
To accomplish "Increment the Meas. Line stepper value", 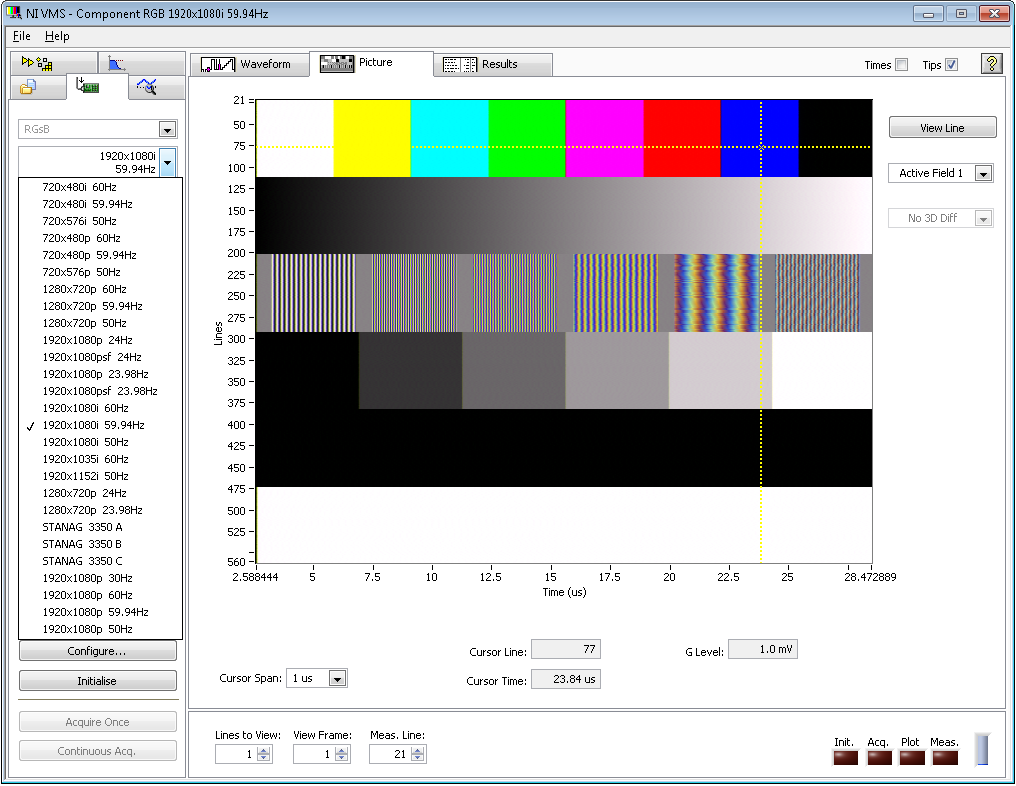I will [x=418, y=750].
